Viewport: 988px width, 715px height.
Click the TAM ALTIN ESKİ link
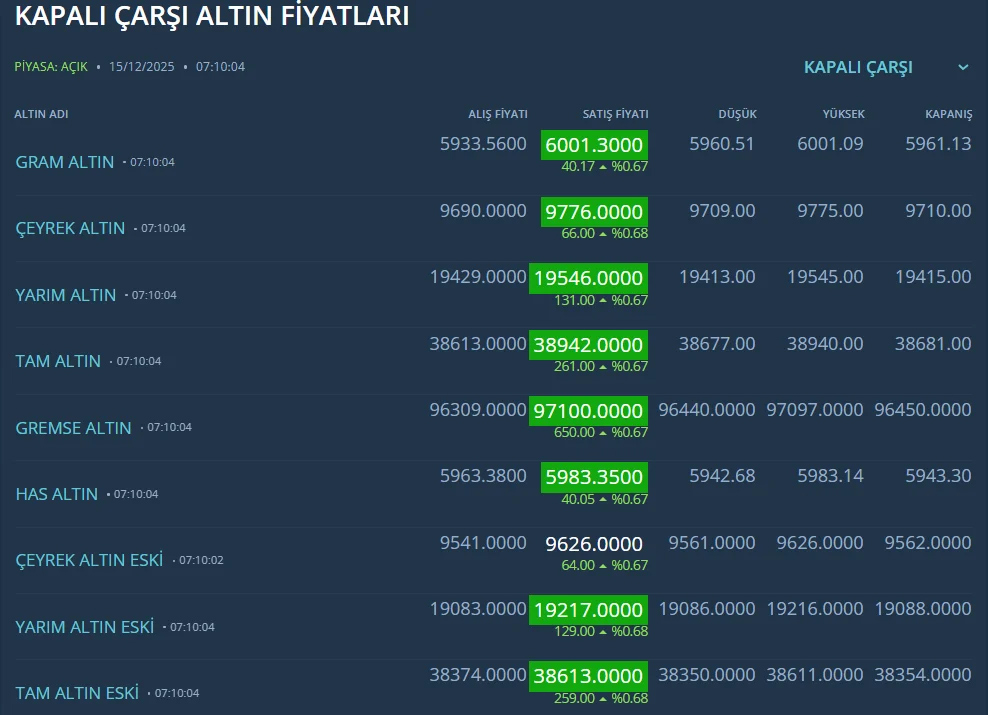pos(77,693)
